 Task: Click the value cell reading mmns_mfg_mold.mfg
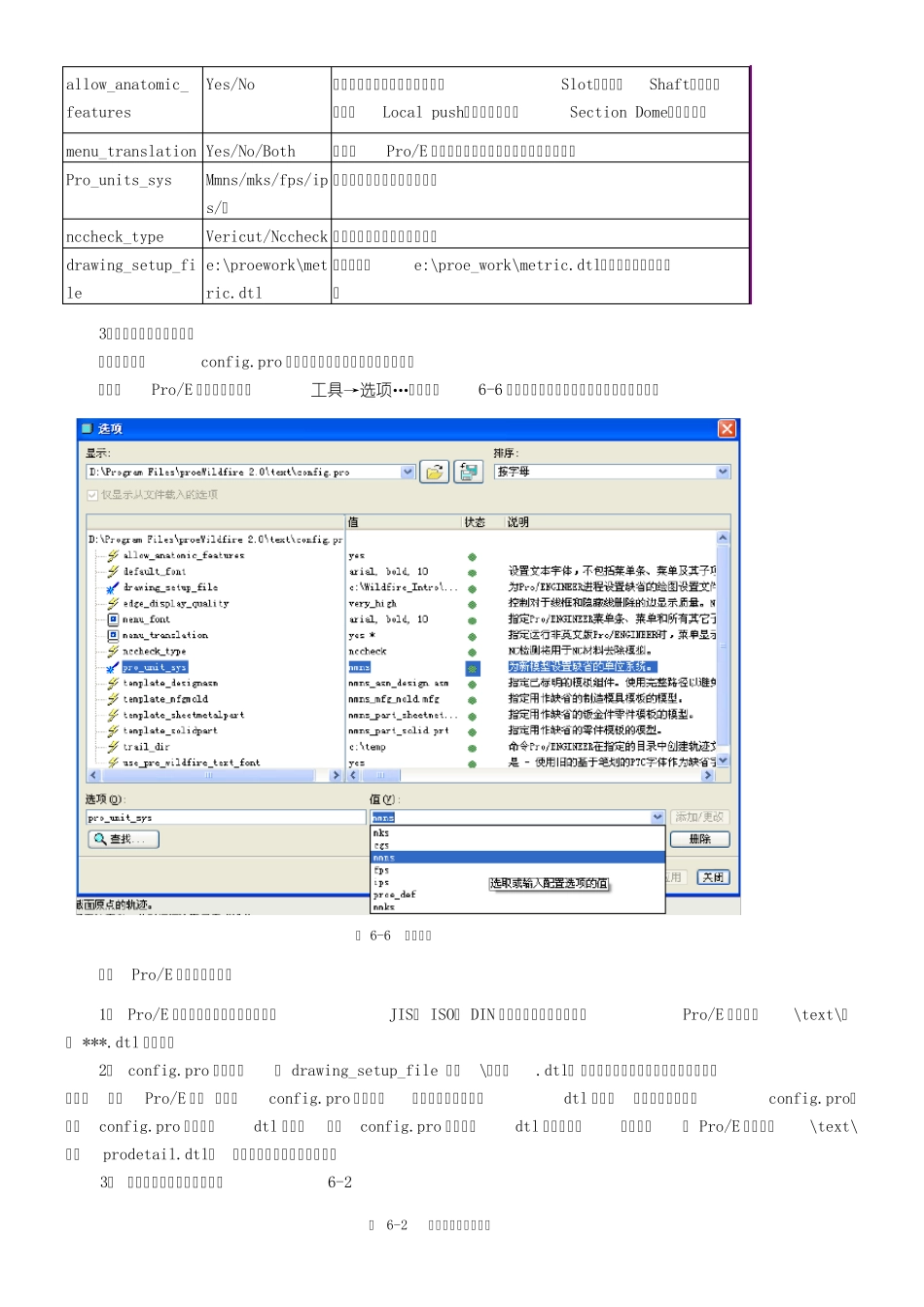394,699
